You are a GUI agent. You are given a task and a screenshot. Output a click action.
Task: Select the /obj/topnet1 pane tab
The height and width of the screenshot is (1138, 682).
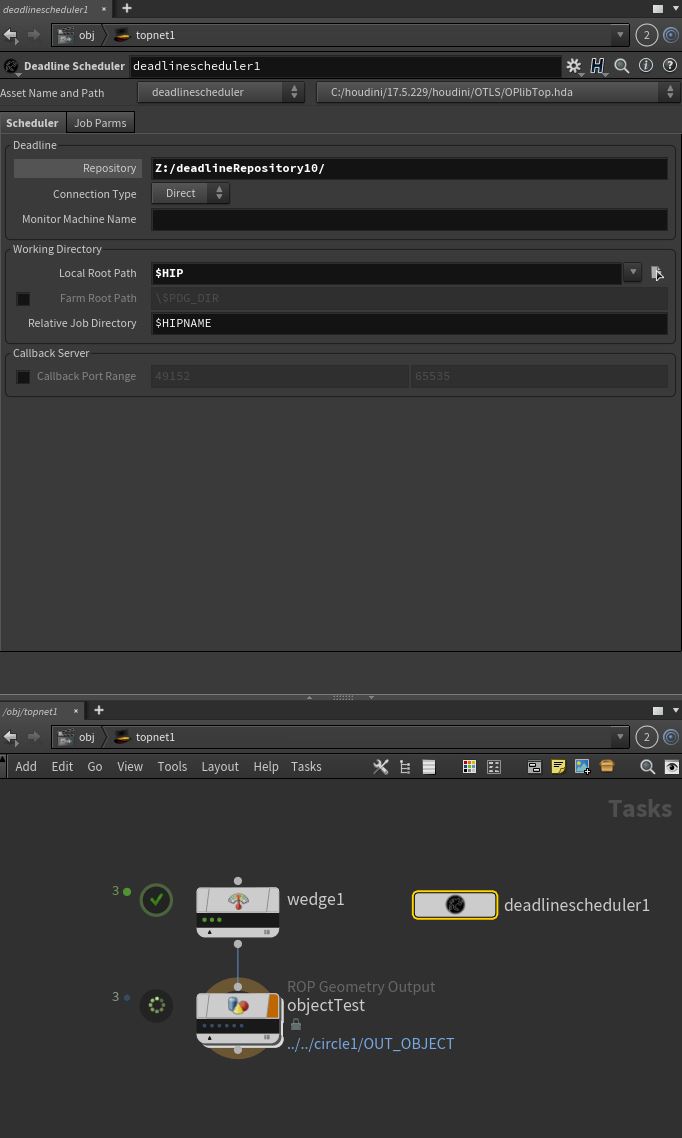[x=30, y=711]
